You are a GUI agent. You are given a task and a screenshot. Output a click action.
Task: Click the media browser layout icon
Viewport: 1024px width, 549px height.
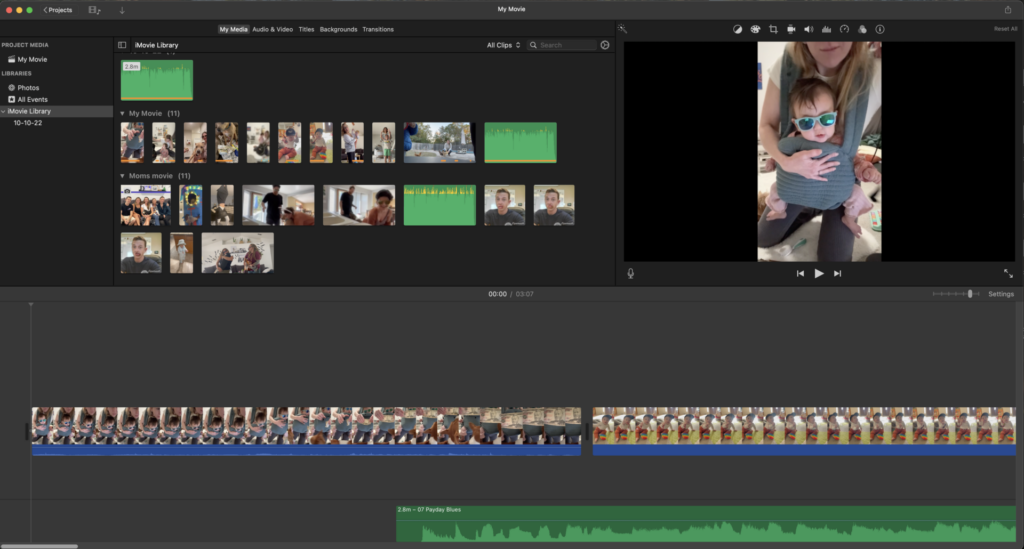tap(95, 10)
